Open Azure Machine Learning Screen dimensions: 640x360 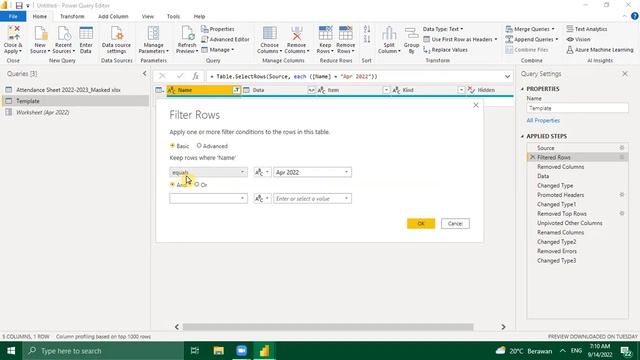click(600, 50)
